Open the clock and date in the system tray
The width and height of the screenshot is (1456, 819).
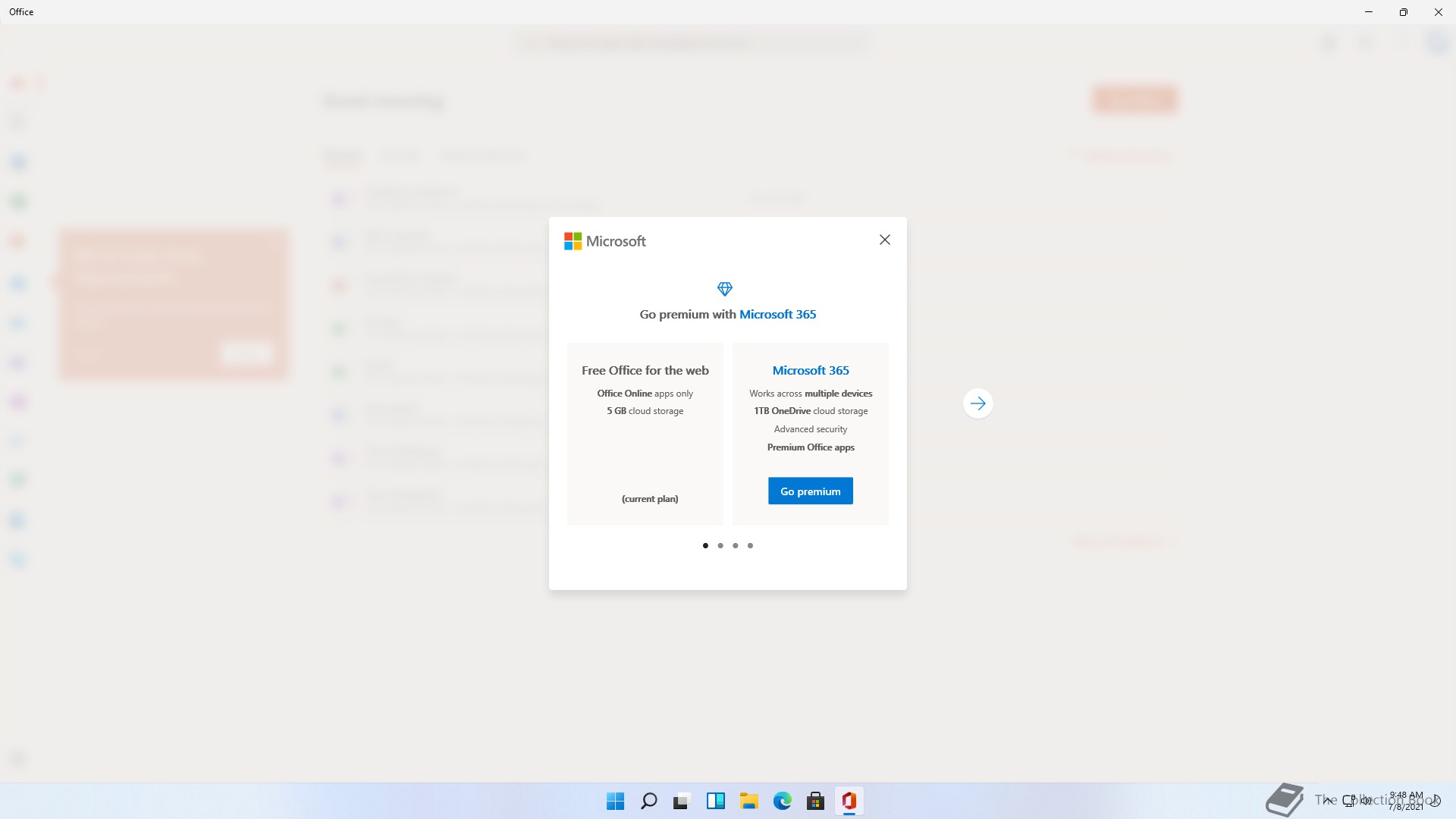[x=1406, y=801]
